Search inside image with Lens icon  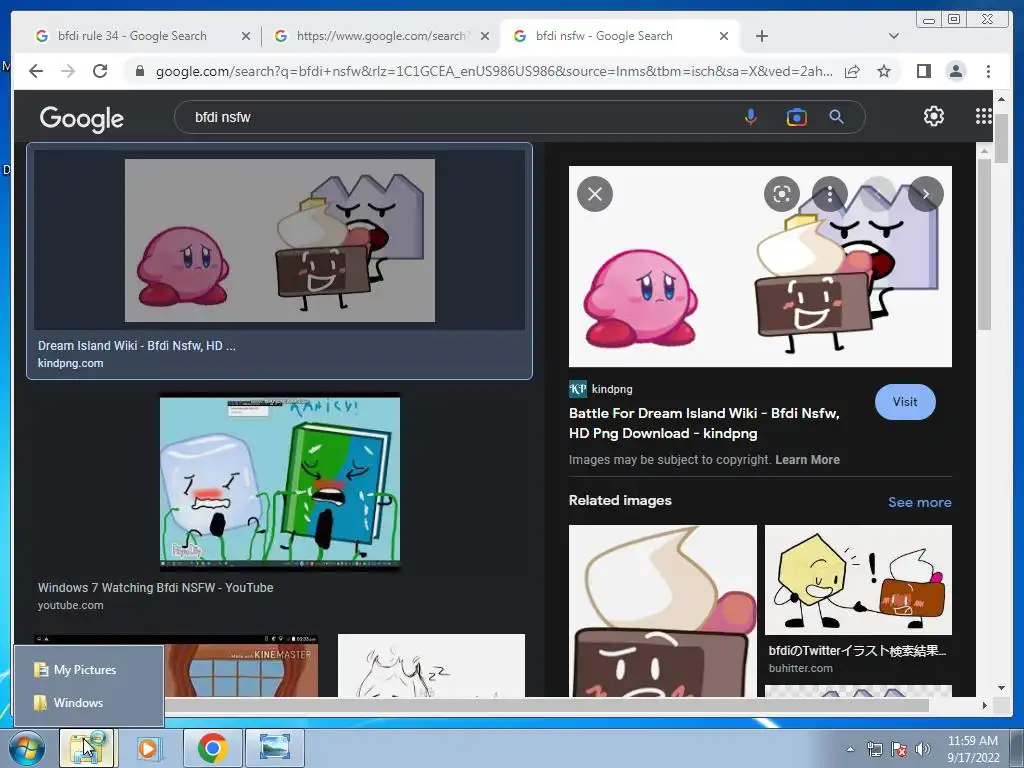tap(782, 194)
